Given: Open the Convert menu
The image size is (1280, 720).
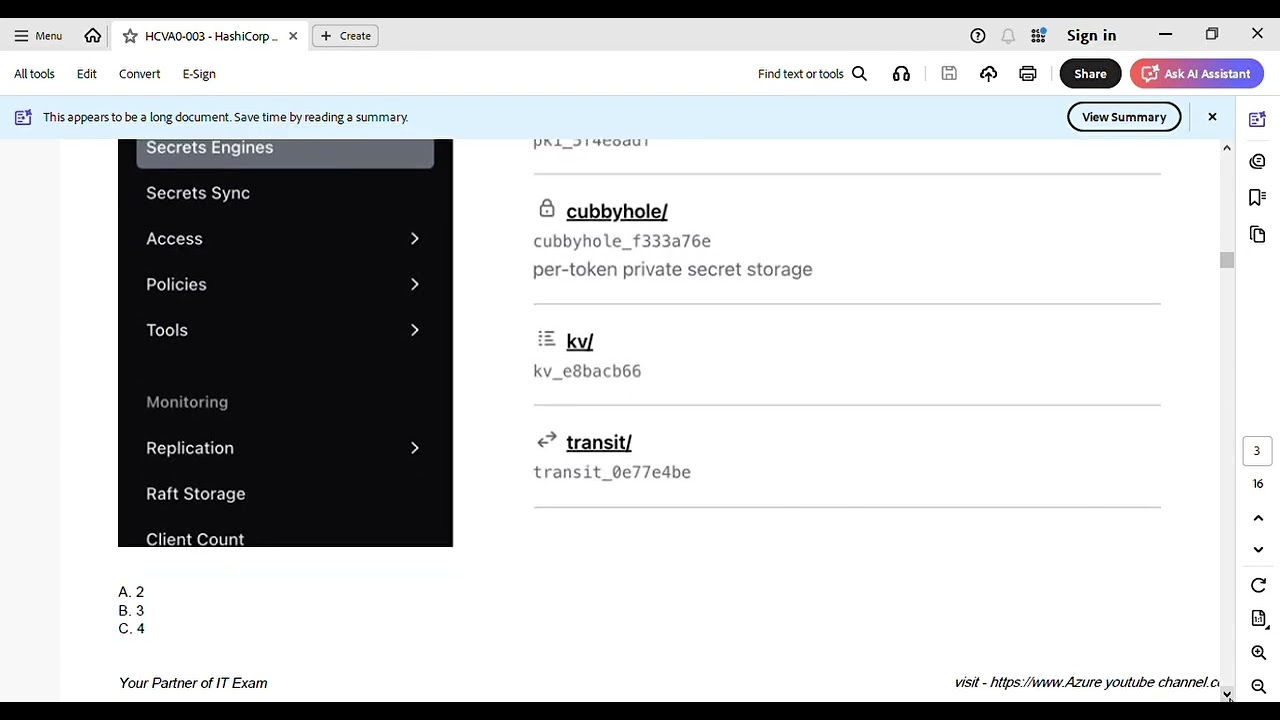Looking at the screenshot, I should [x=140, y=74].
